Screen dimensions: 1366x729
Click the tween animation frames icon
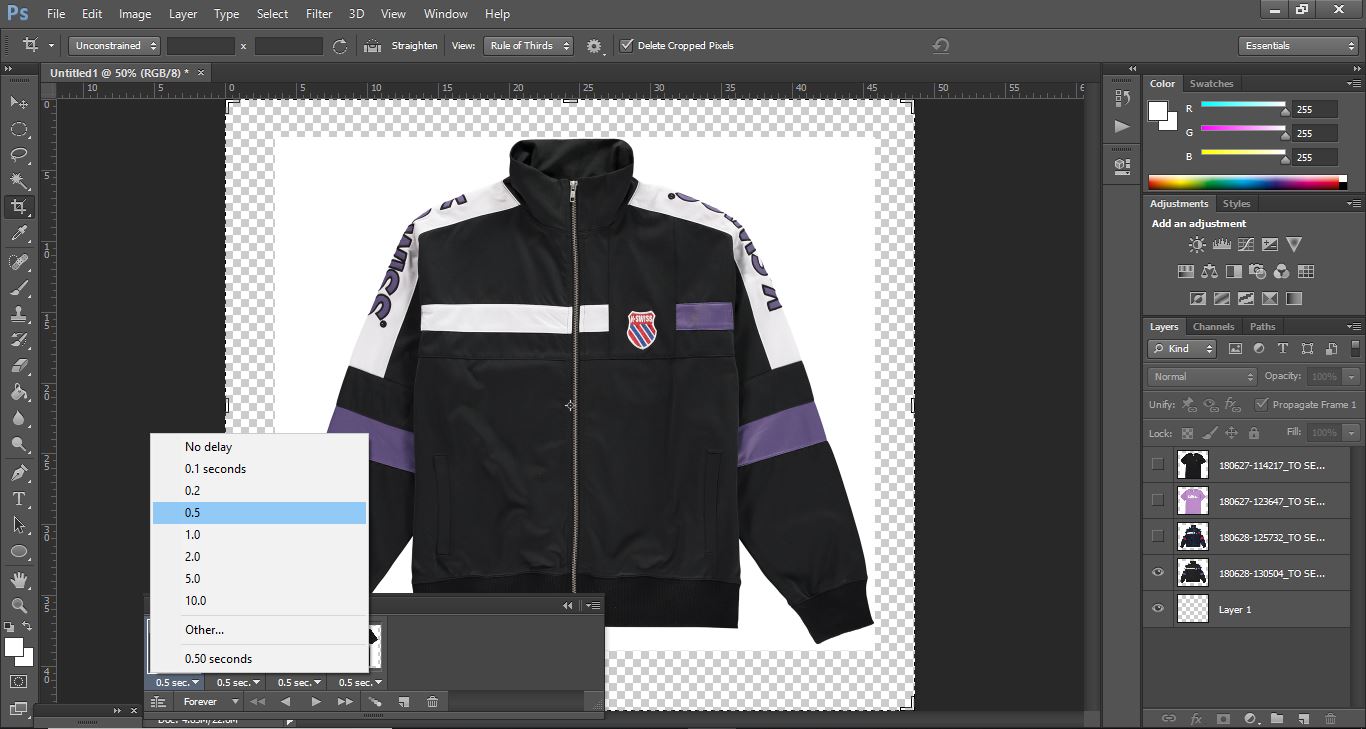[375, 702]
